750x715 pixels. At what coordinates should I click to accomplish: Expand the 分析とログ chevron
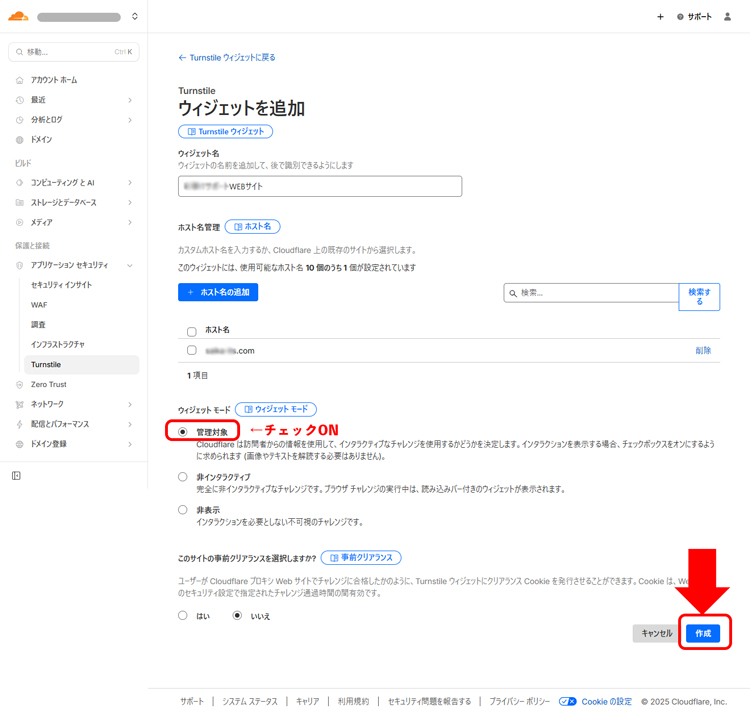pos(130,120)
